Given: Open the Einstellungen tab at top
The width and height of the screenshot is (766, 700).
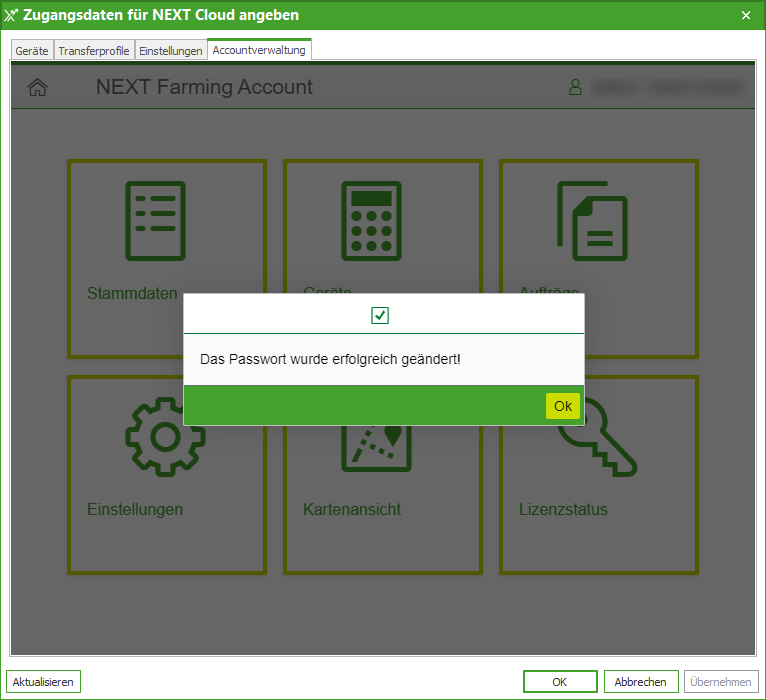Looking at the screenshot, I should [170, 51].
